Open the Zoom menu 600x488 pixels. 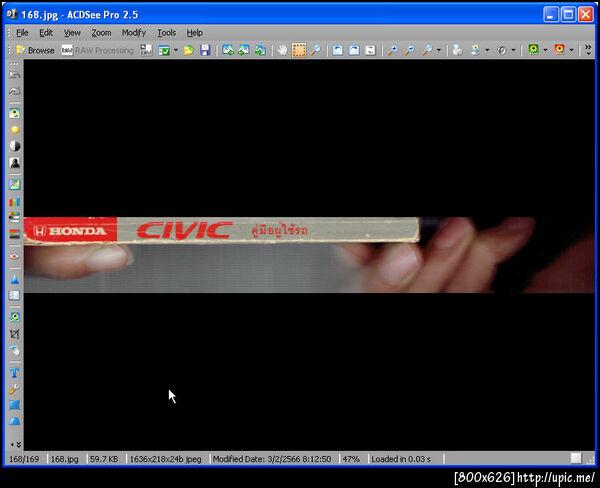click(x=101, y=33)
